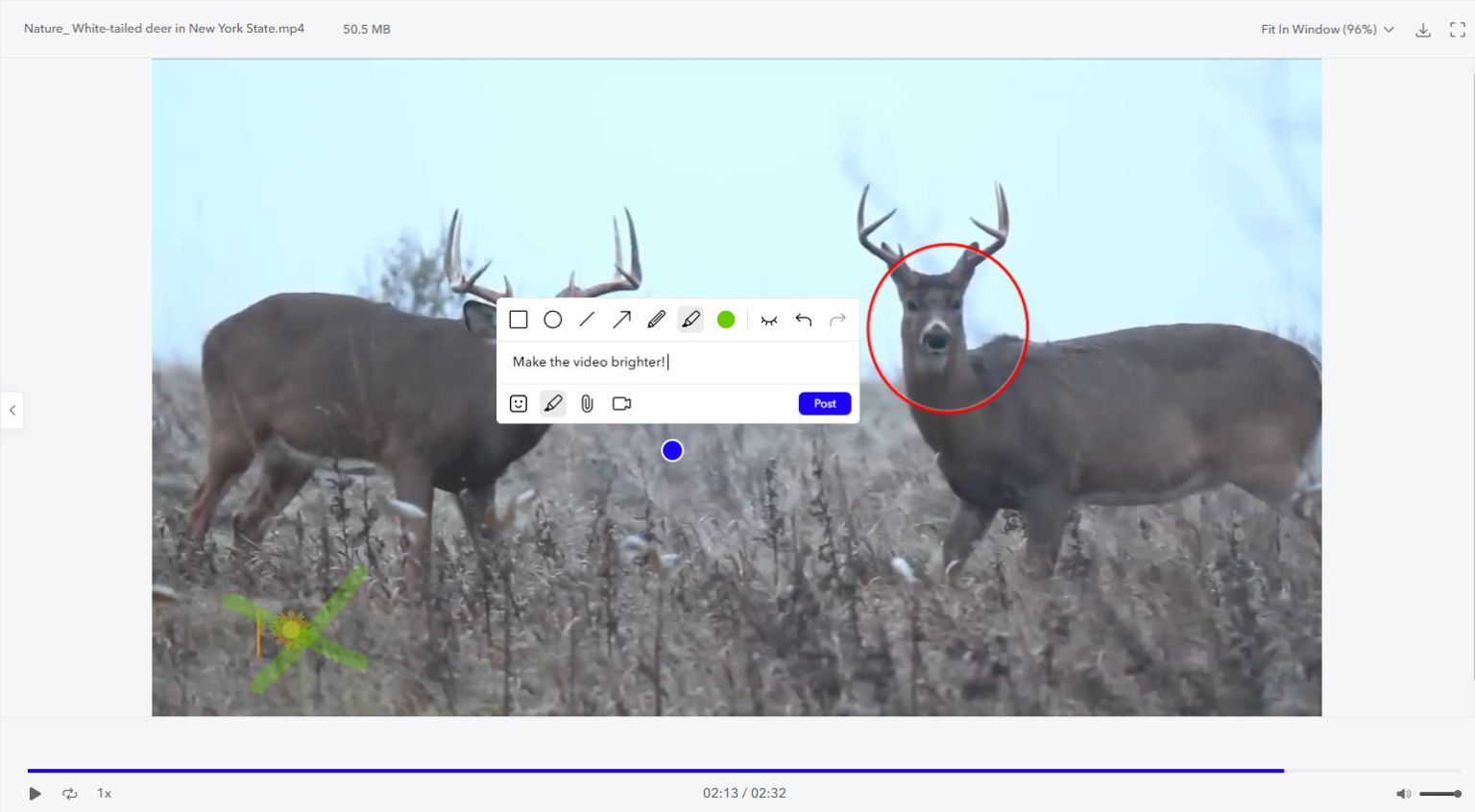
Task: Enter fullscreen mode
Action: [1458, 29]
